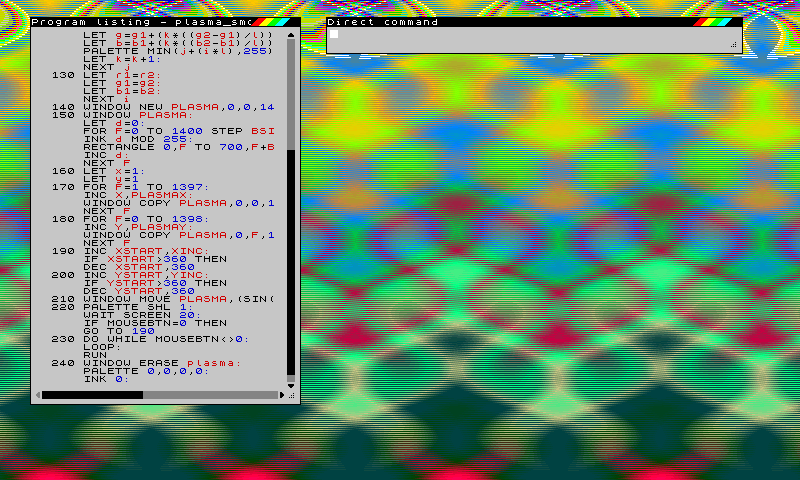Click the resize grip of Program listing window
This screenshot has height=480, width=800.
click(292, 396)
